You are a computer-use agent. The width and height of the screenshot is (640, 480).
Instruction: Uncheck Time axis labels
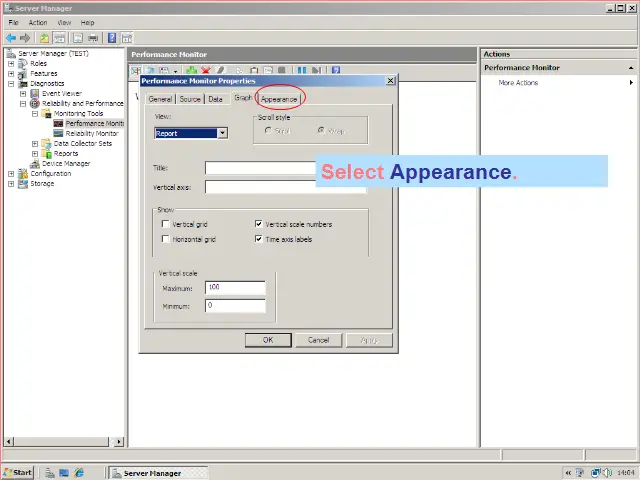[258, 239]
